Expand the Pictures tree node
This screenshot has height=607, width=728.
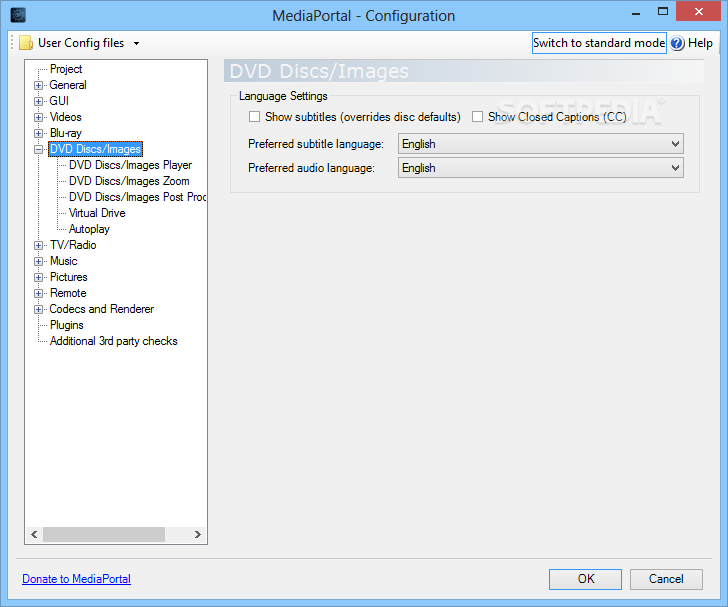[39, 277]
